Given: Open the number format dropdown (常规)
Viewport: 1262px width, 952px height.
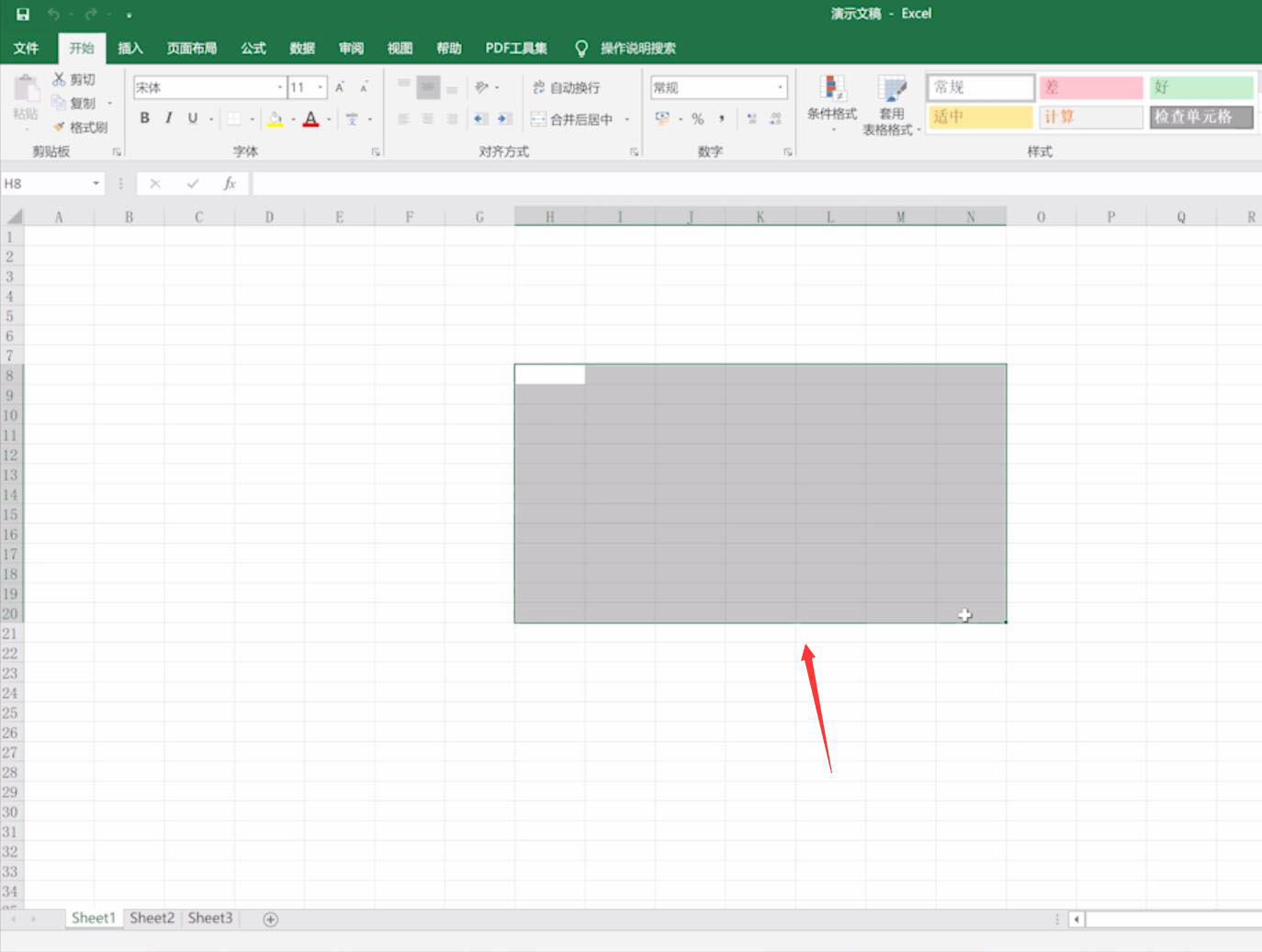Looking at the screenshot, I should pyautogui.click(x=781, y=87).
